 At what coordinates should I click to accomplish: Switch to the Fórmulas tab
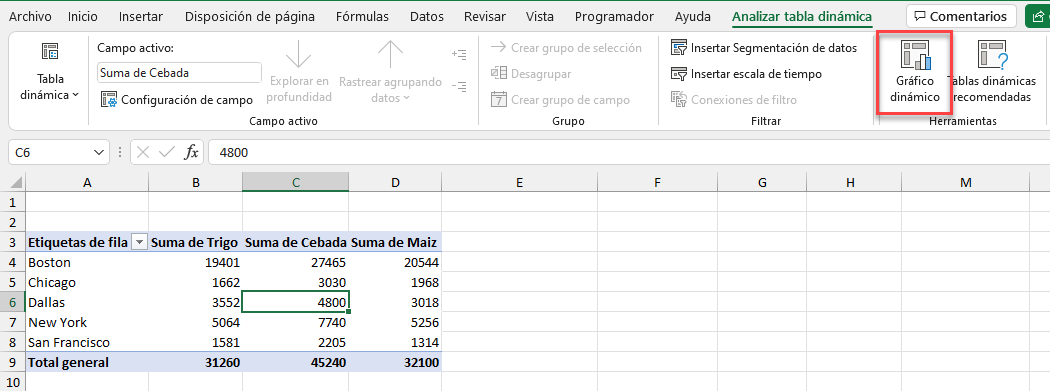(362, 17)
